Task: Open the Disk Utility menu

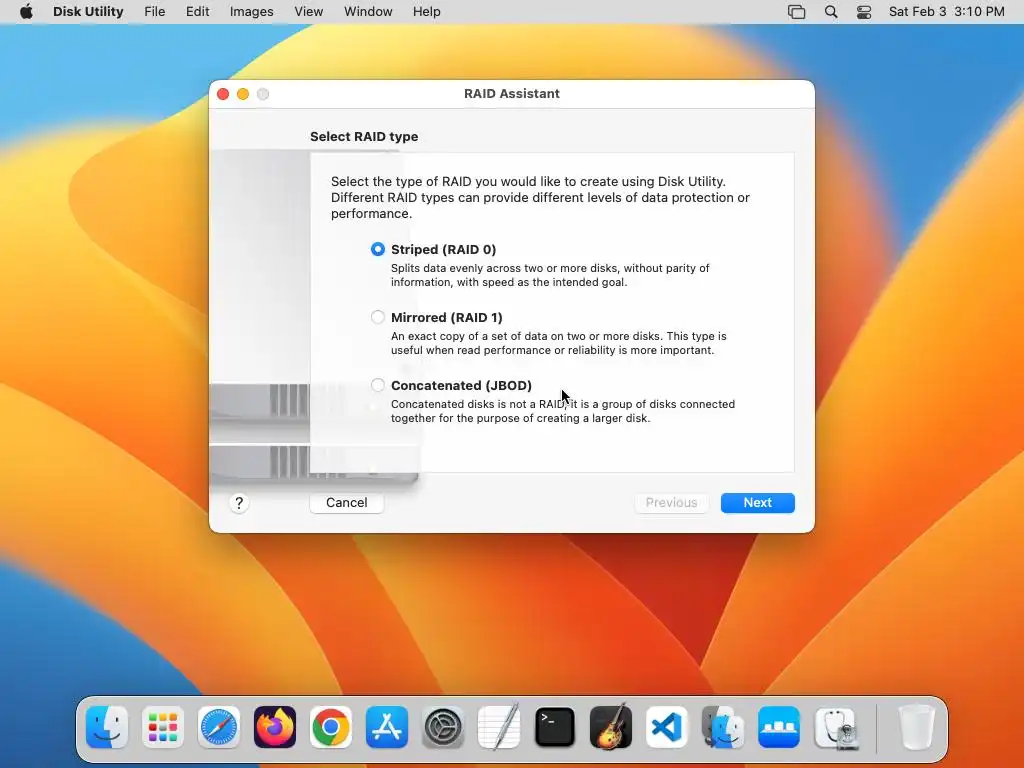Action: pyautogui.click(x=88, y=12)
